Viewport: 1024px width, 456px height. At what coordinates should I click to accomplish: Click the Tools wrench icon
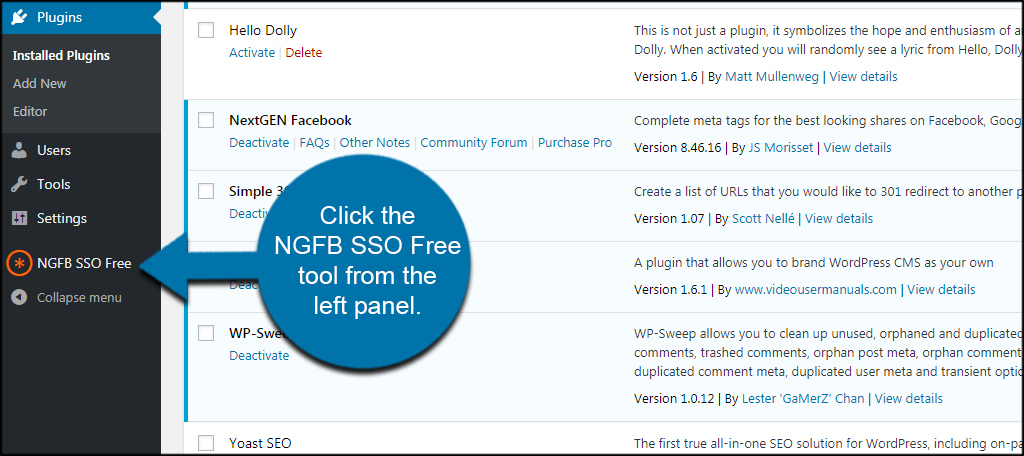[x=20, y=184]
